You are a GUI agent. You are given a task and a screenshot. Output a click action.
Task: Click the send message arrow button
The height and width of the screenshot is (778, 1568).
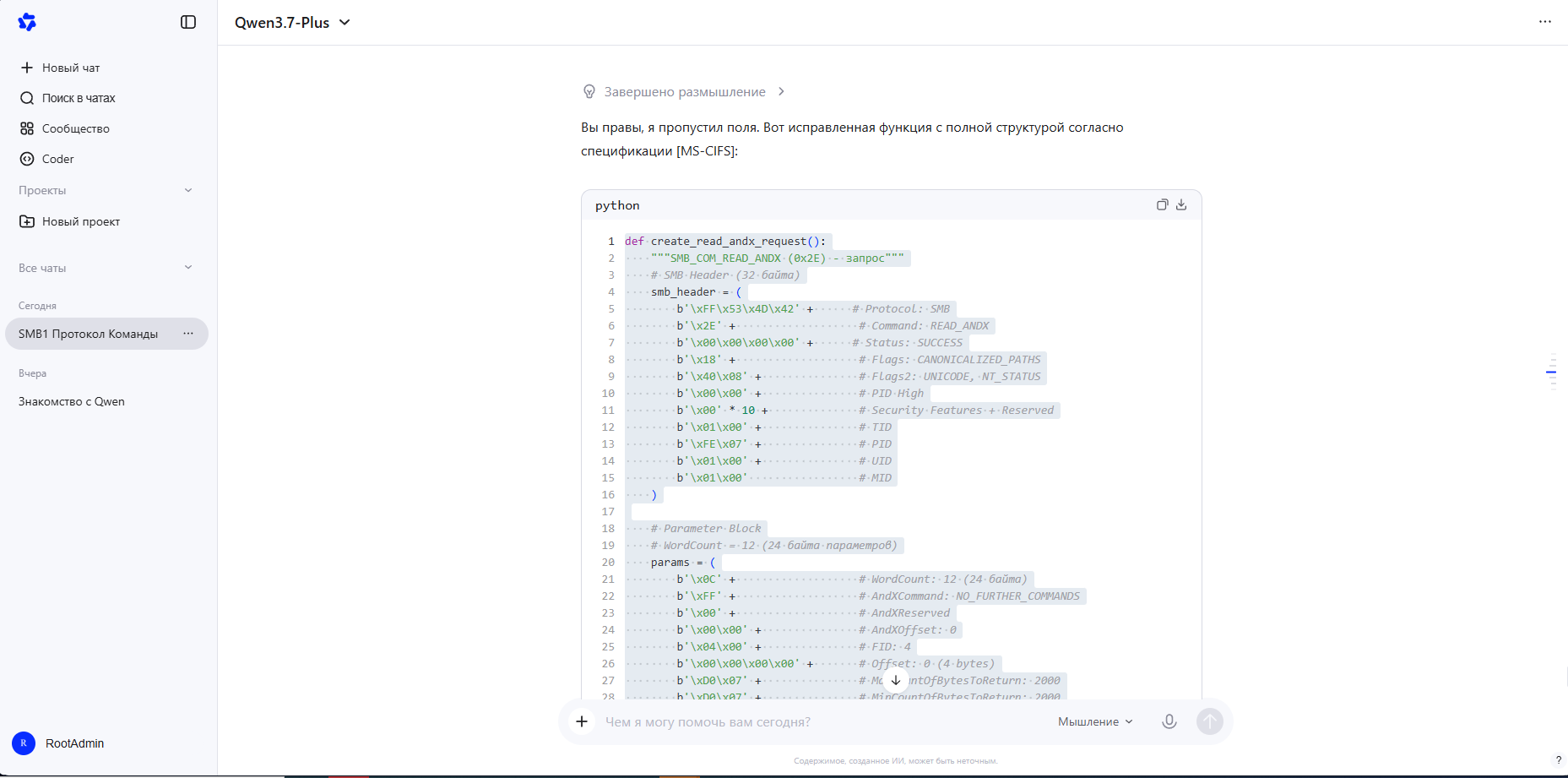(x=1210, y=721)
